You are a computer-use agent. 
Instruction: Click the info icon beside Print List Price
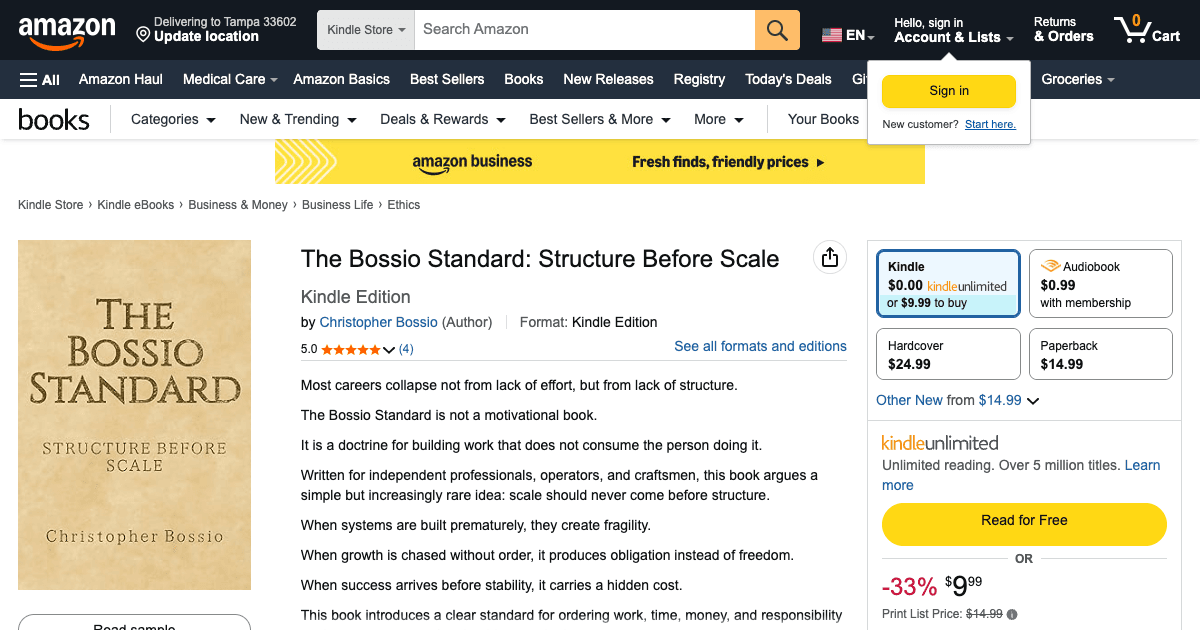1010,614
